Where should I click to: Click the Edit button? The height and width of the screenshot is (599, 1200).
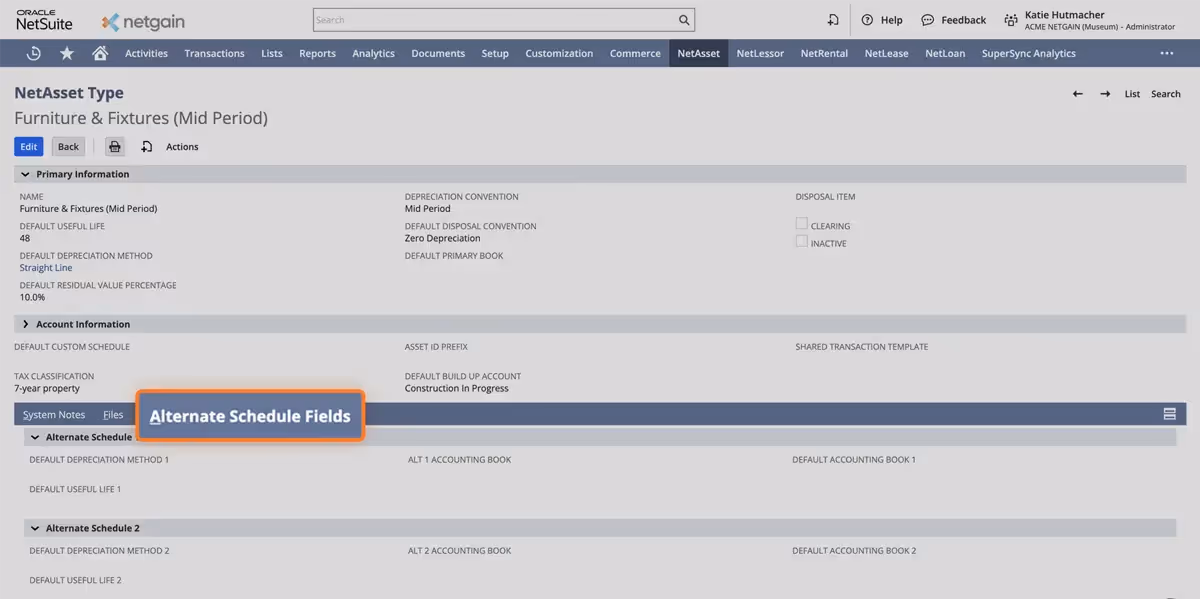click(26, 145)
